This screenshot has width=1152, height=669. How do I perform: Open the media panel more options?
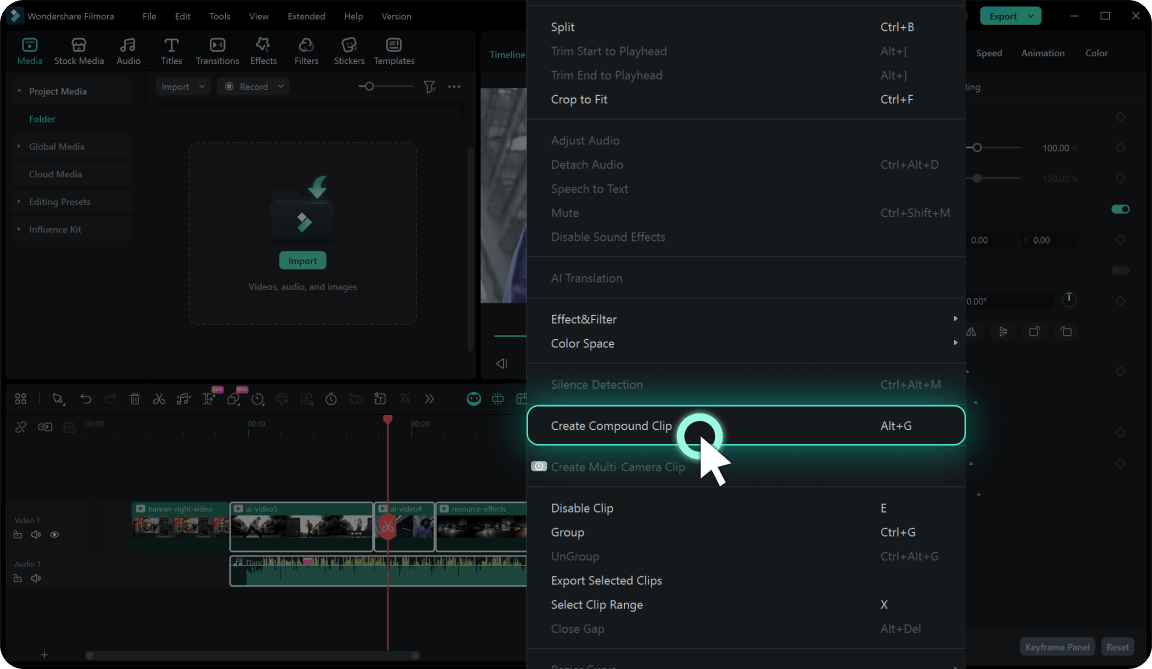tap(454, 87)
